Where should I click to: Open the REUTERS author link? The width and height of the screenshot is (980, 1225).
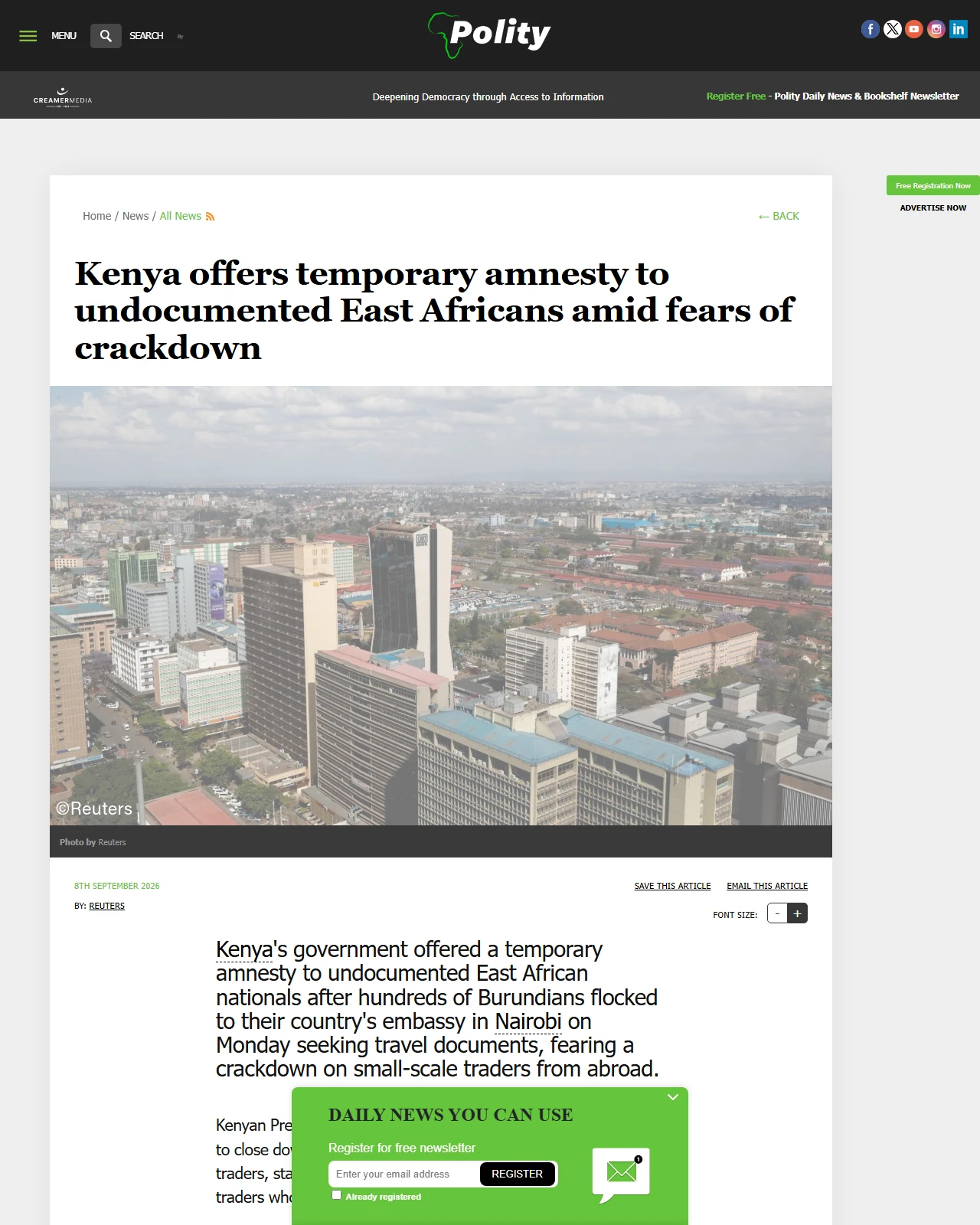coord(106,906)
